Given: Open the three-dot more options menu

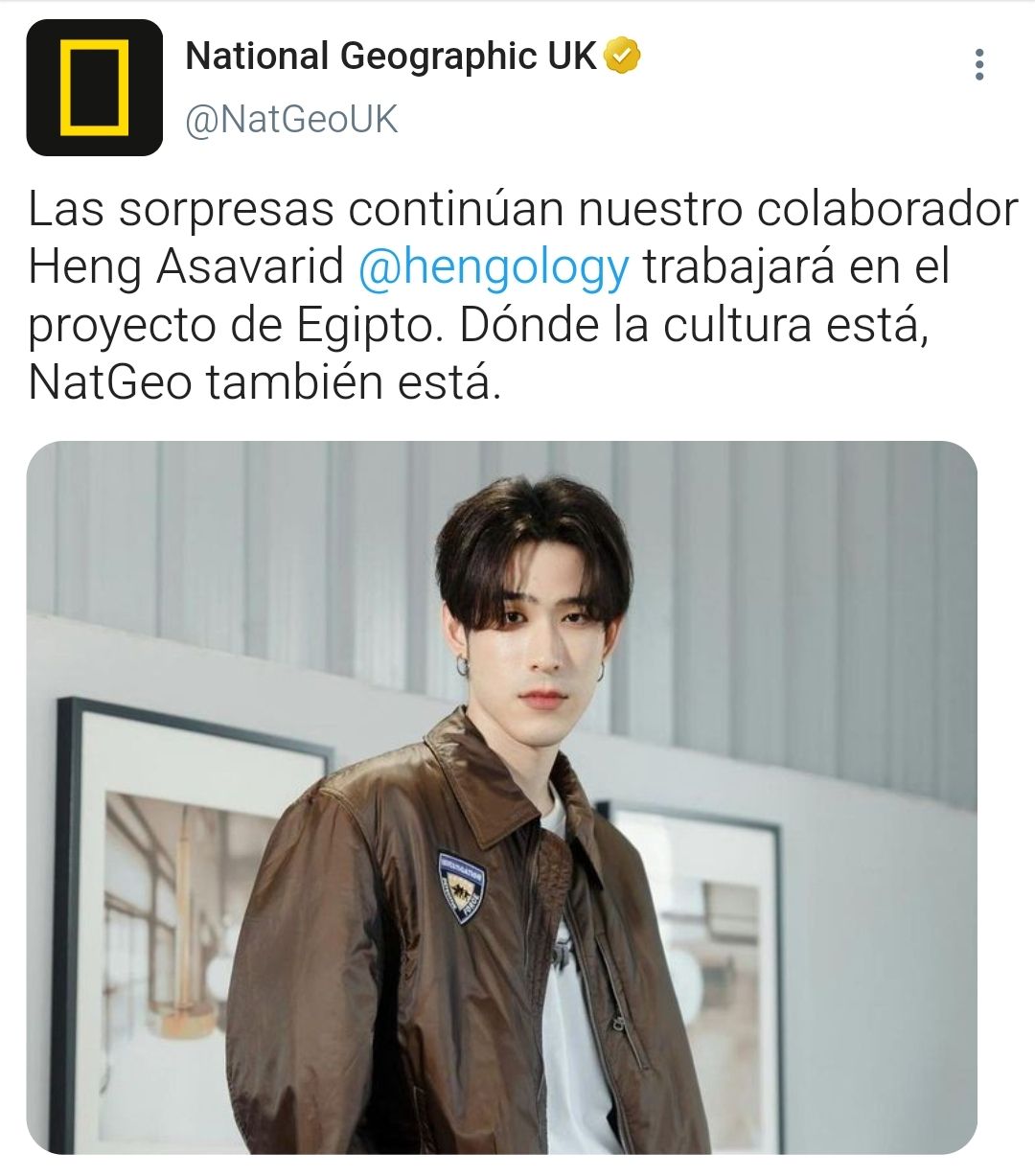Looking at the screenshot, I should pyautogui.click(x=978, y=64).
